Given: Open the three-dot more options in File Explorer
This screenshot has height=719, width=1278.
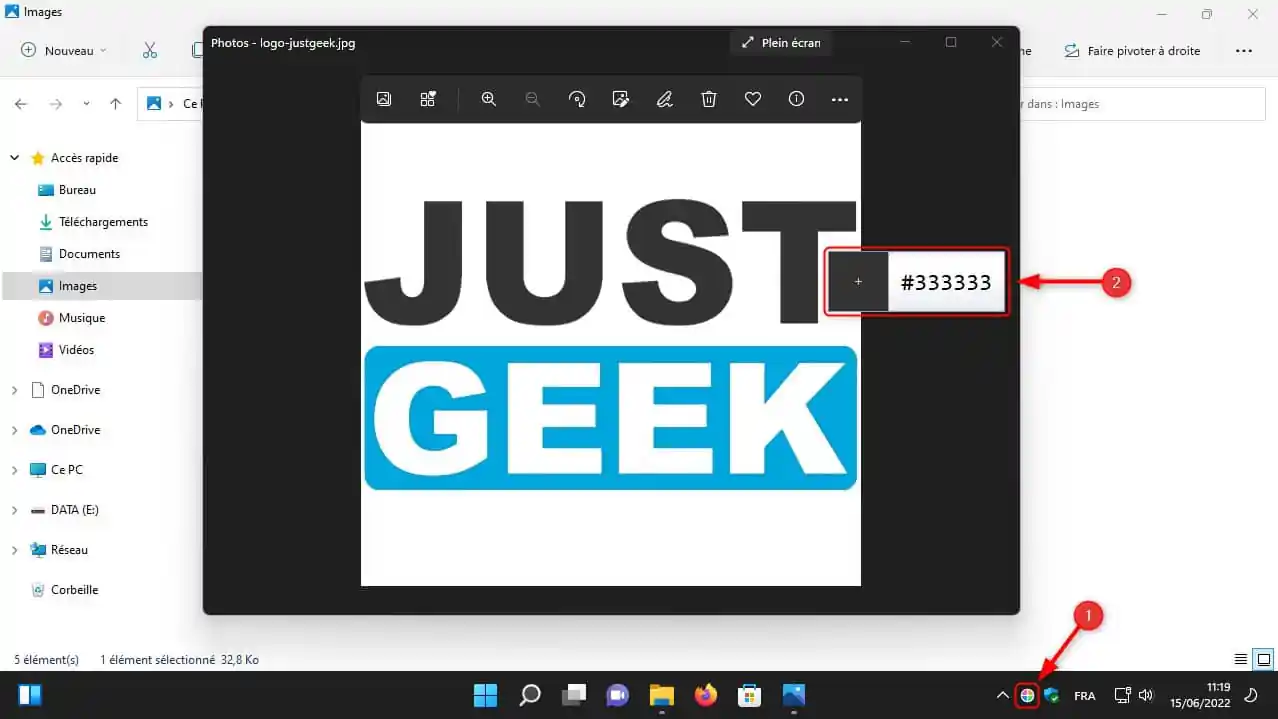Looking at the screenshot, I should 1244,50.
